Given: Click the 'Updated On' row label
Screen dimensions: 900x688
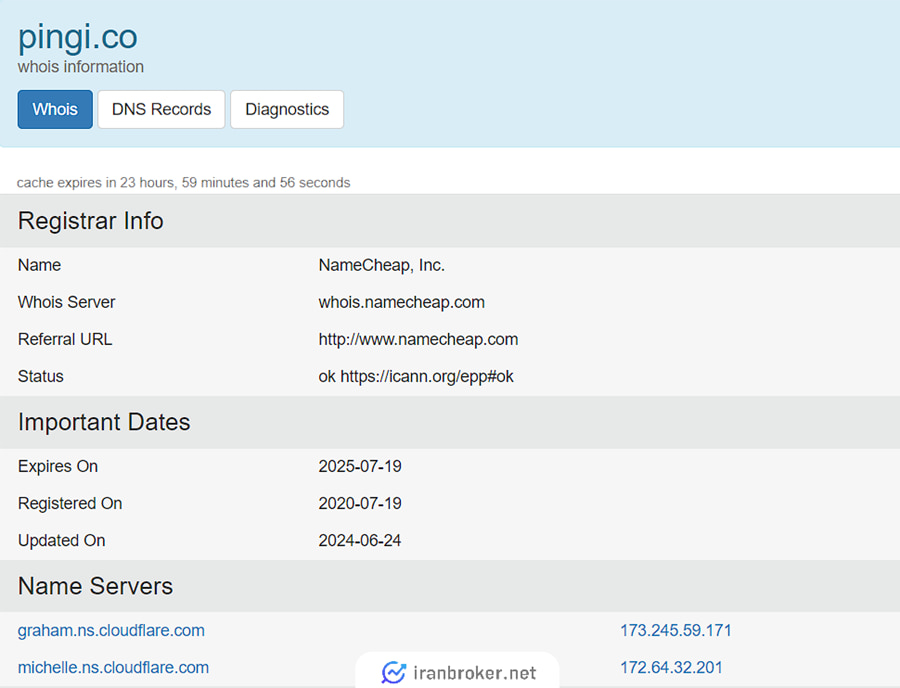Looking at the screenshot, I should click(61, 541).
